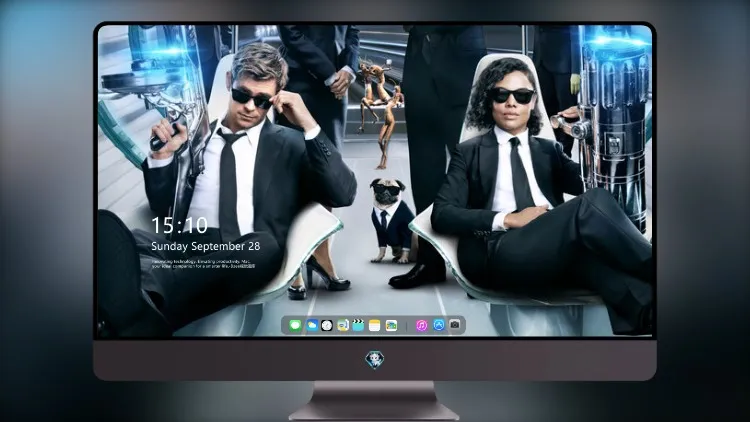The height and width of the screenshot is (422, 750).
Task: Open the clapperboard video app in dock
Action: pyautogui.click(x=358, y=326)
